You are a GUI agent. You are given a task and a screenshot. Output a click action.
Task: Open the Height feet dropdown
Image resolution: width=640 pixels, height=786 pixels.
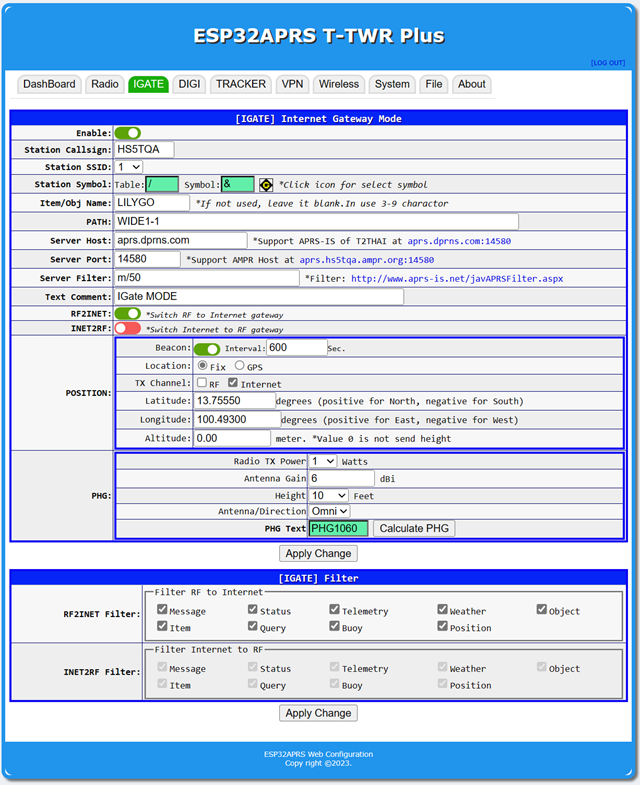(328, 495)
